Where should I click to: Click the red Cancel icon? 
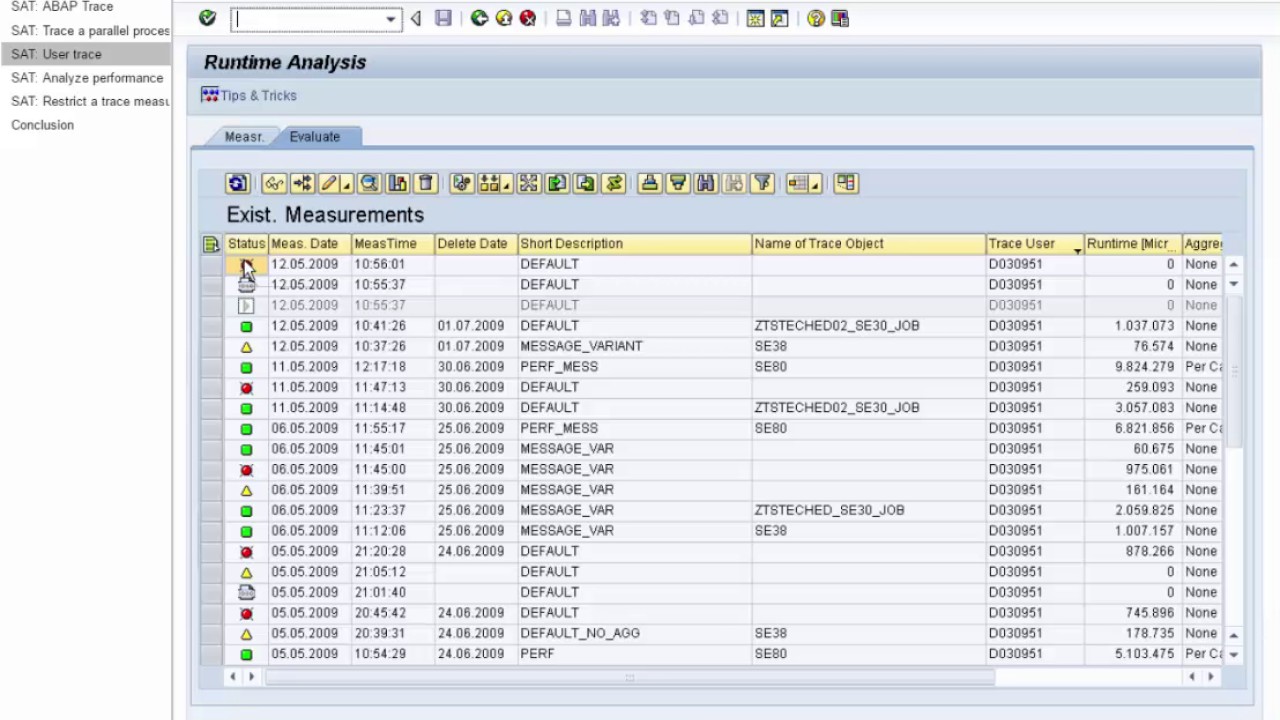click(527, 18)
